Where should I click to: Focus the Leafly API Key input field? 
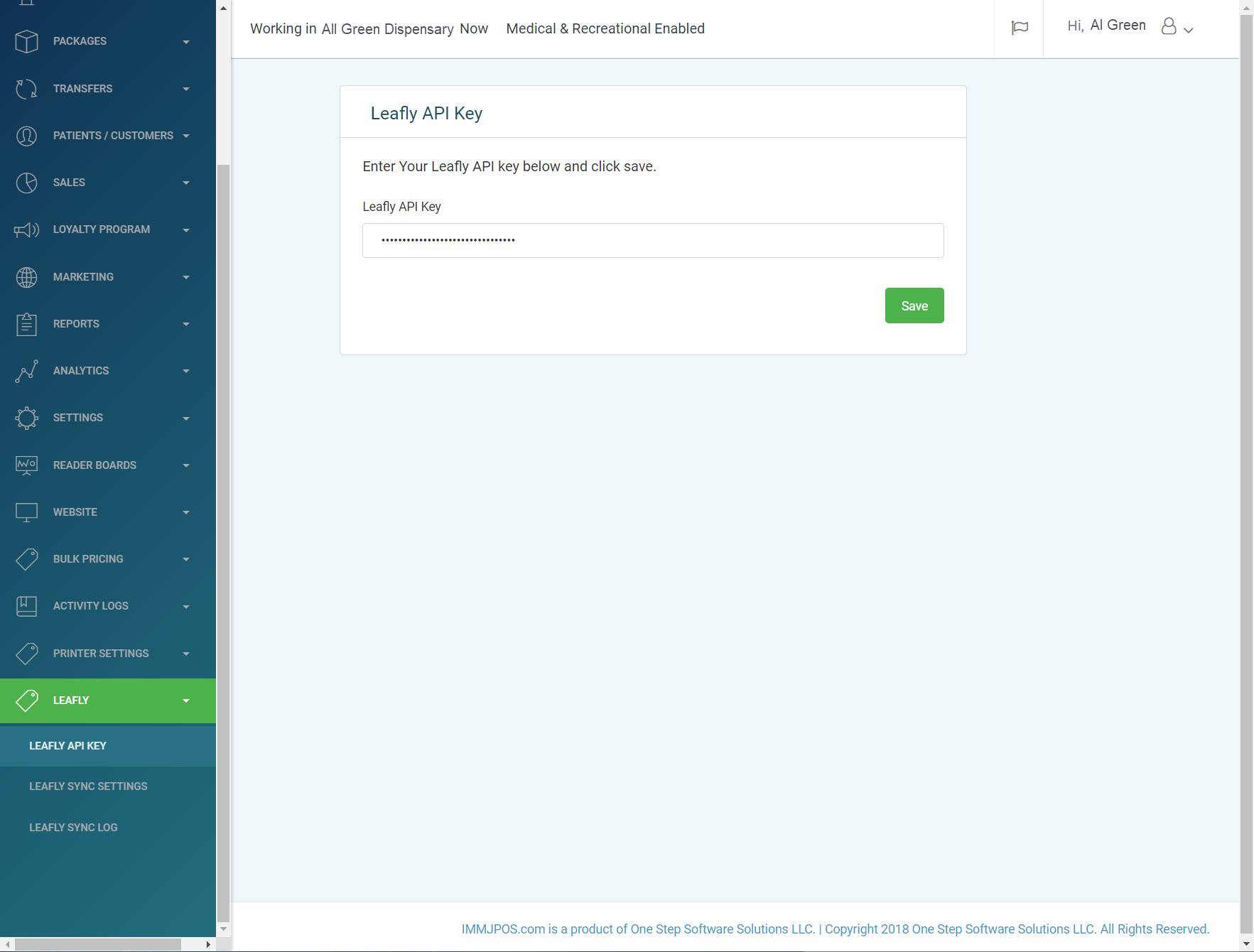[653, 241]
